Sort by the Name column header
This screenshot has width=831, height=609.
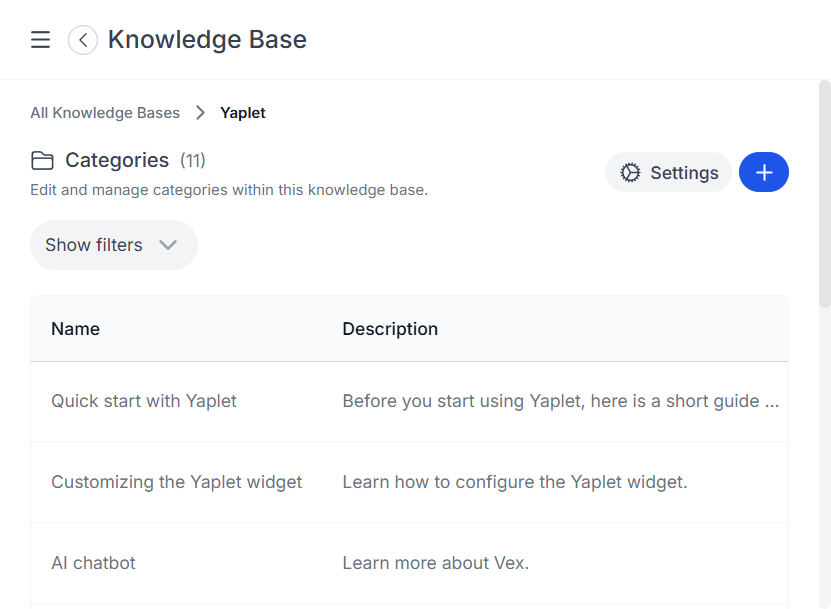pyautogui.click(x=75, y=329)
